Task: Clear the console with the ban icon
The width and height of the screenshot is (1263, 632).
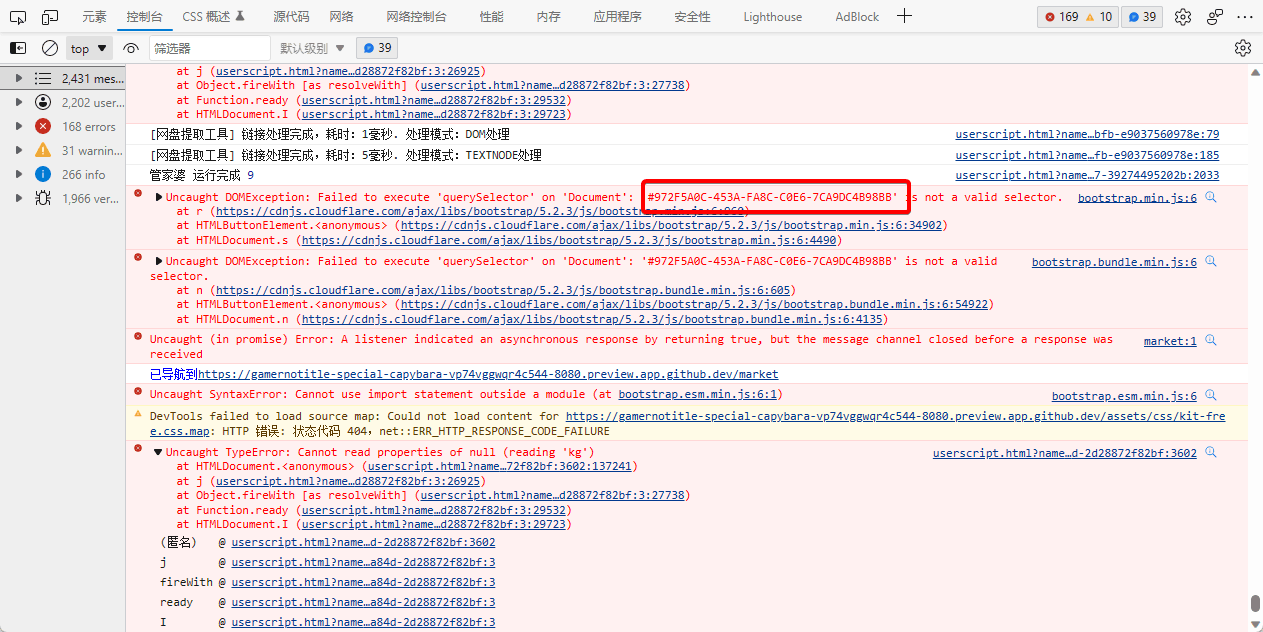Action: (x=49, y=48)
